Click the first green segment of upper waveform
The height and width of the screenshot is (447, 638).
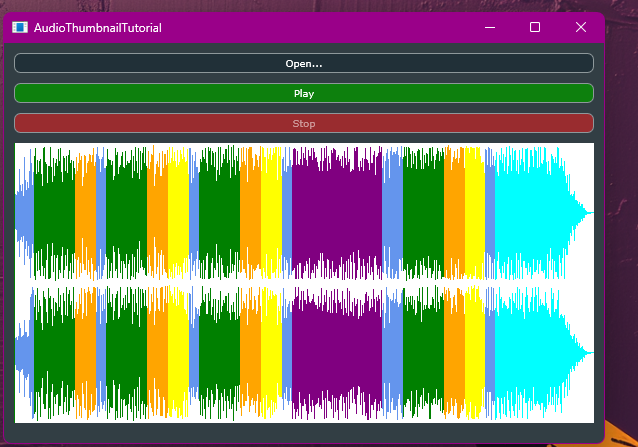click(x=54, y=212)
